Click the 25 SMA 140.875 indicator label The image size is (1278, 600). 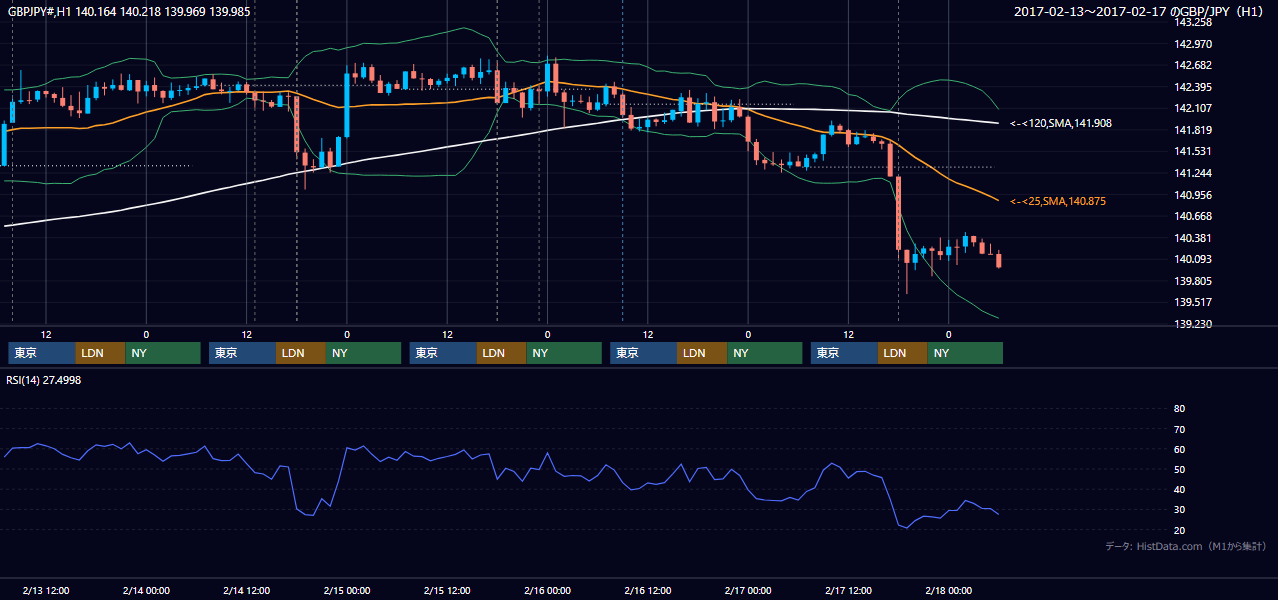point(1058,201)
